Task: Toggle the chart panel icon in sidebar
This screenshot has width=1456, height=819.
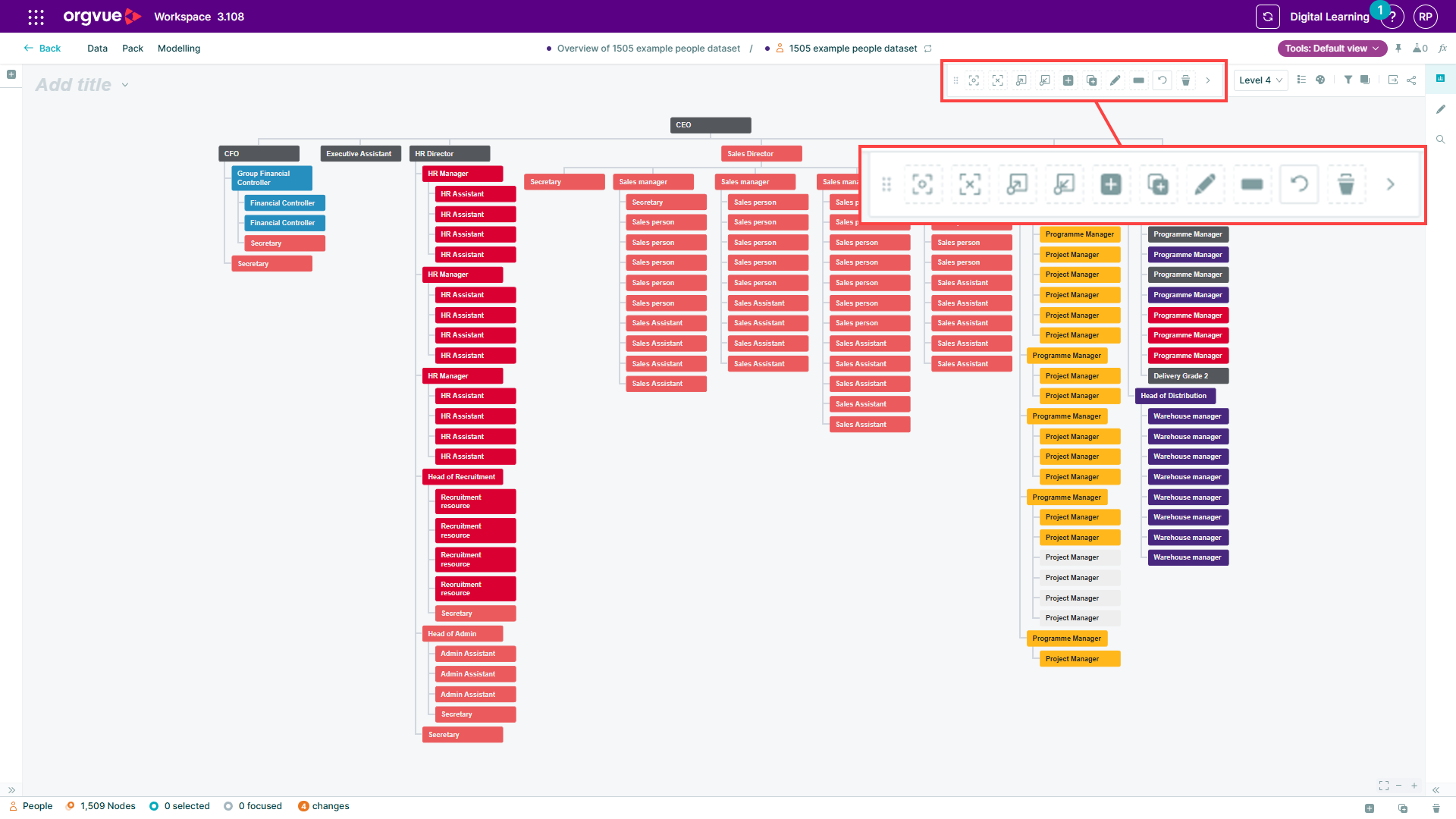Action: [1440, 78]
